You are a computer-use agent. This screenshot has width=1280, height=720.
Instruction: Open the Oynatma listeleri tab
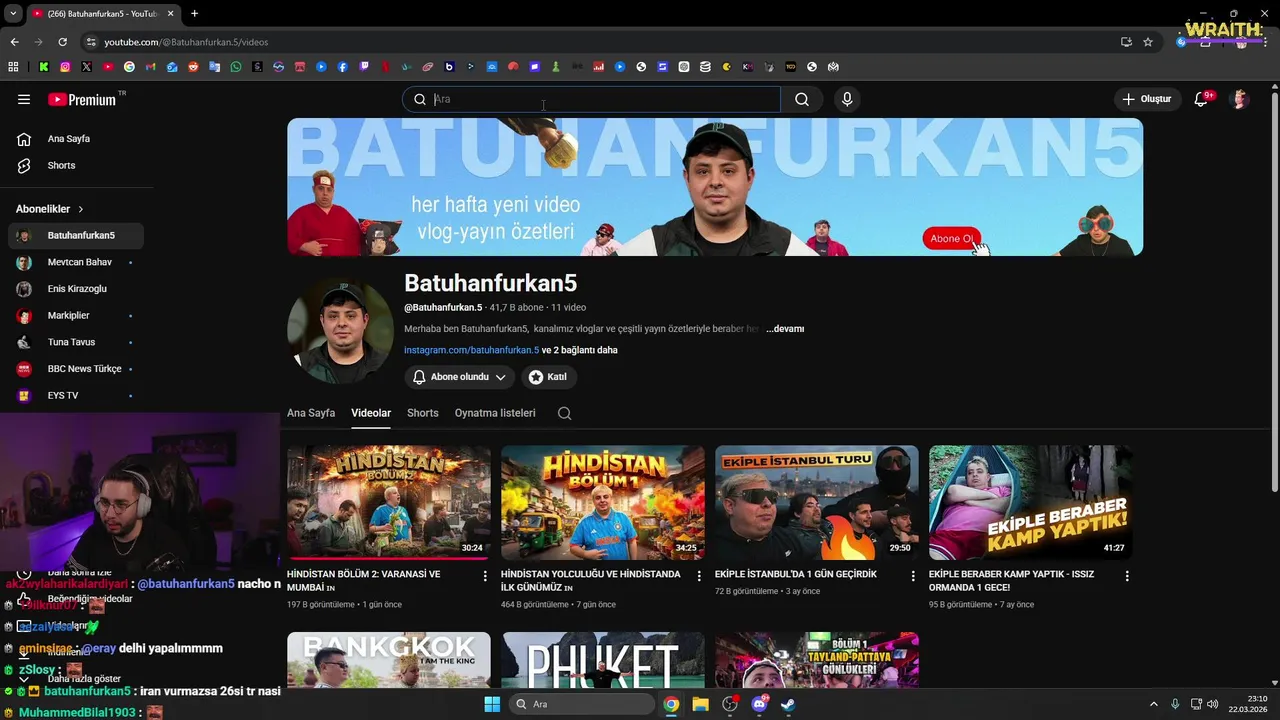click(495, 413)
